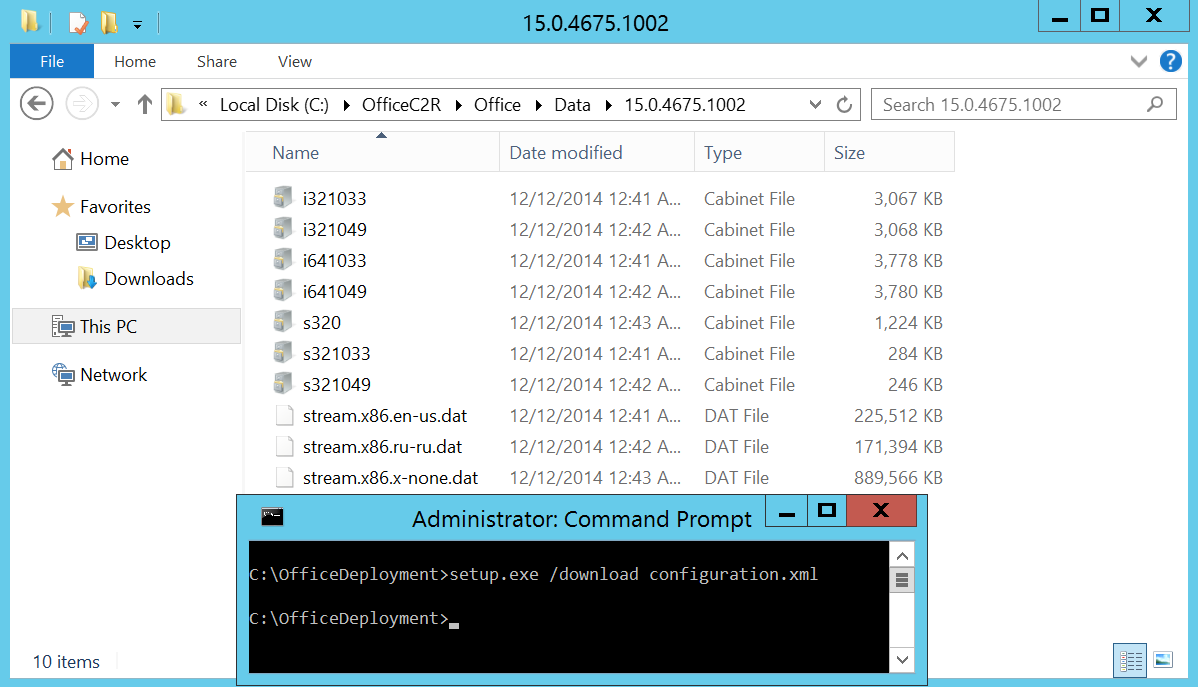Screen dimensions: 1198x687
Task: Select the stream.x86.en-us.dat file
Action: pyautogui.click(x=388, y=415)
